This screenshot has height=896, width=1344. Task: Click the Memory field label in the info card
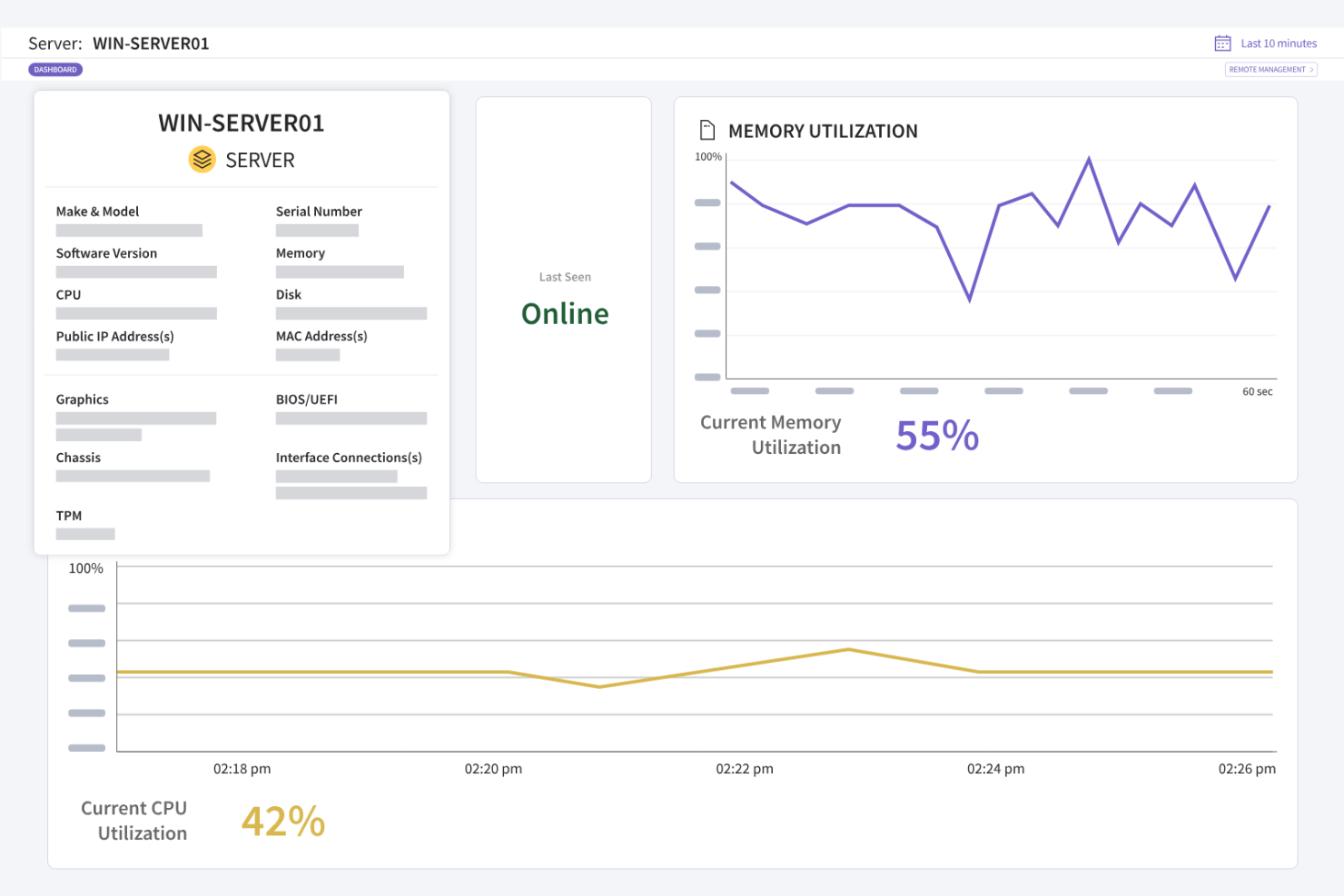(x=301, y=253)
